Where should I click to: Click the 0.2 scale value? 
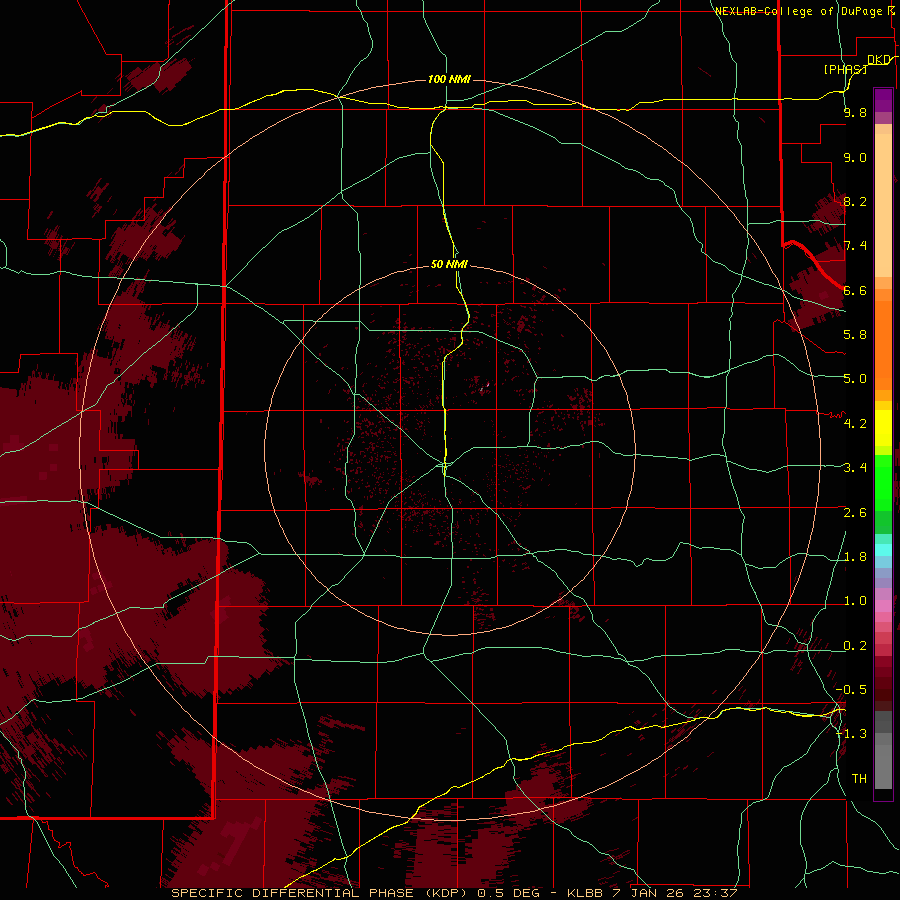(x=855, y=646)
